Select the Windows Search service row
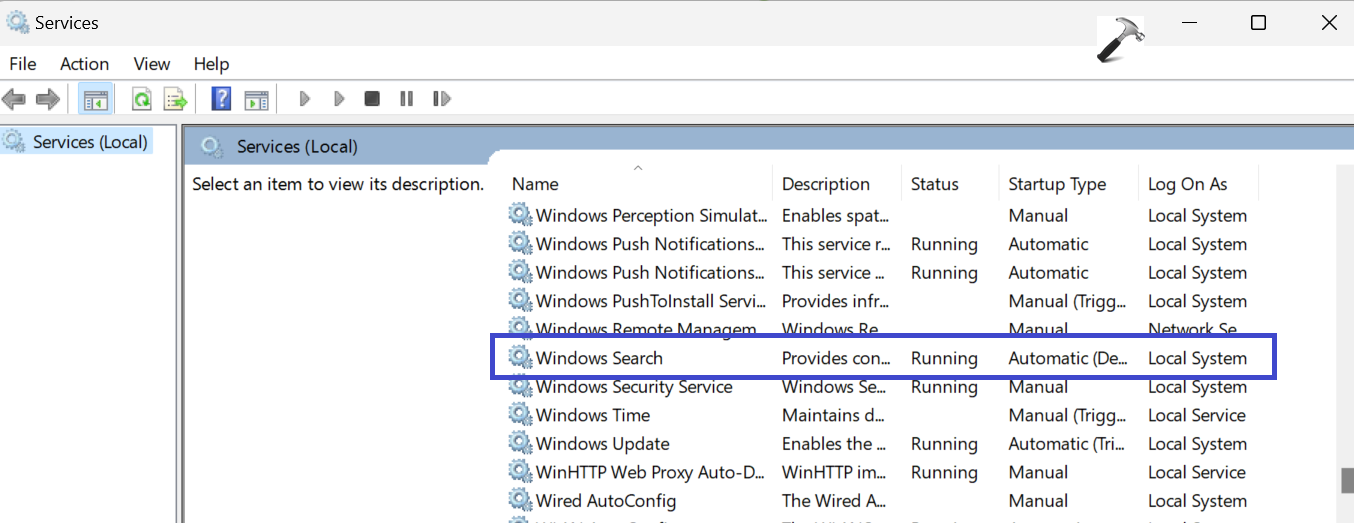The height and width of the screenshot is (523, 1354). (x=599, y=358)
